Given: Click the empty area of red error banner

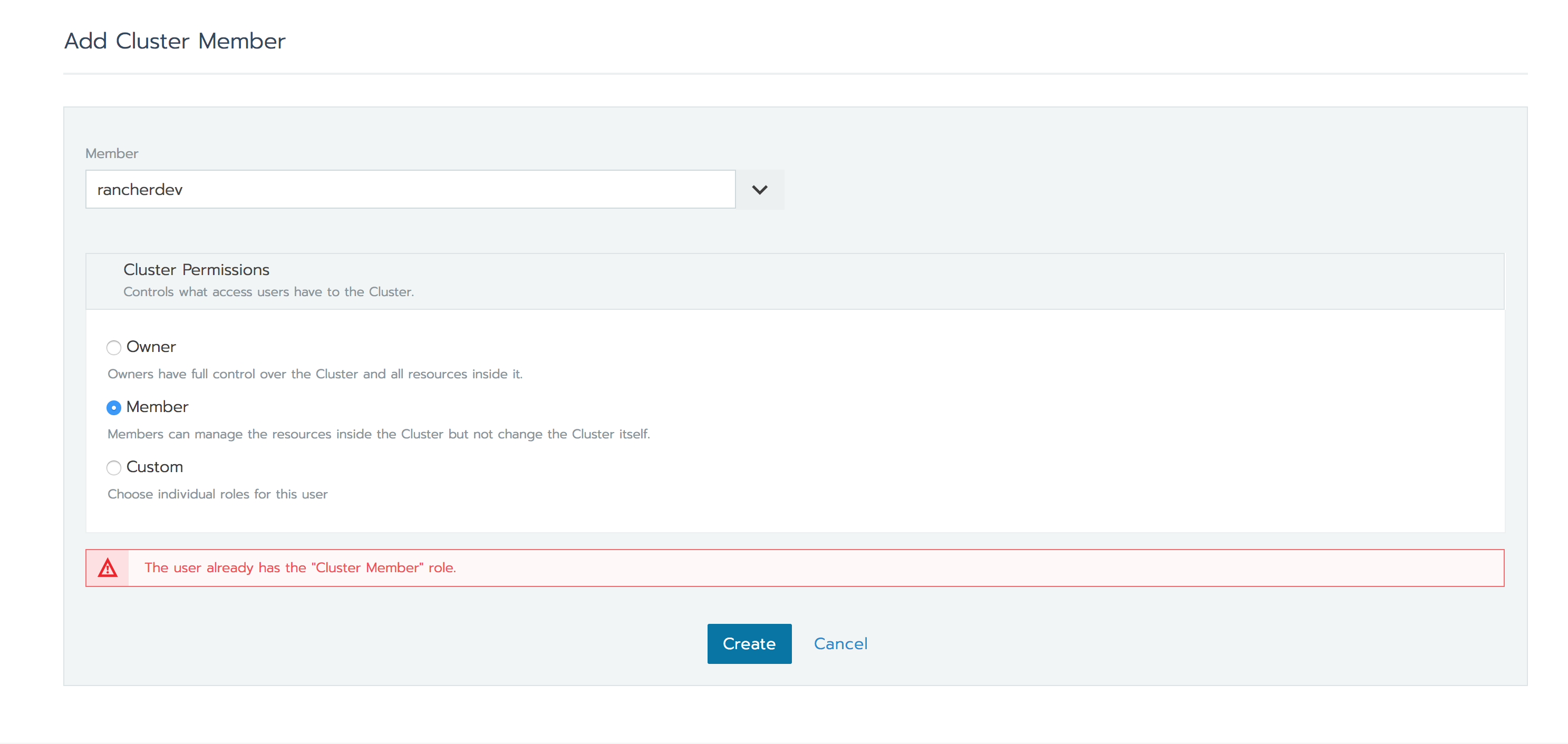Looking at the screenshot, I should tap(974, 567).
